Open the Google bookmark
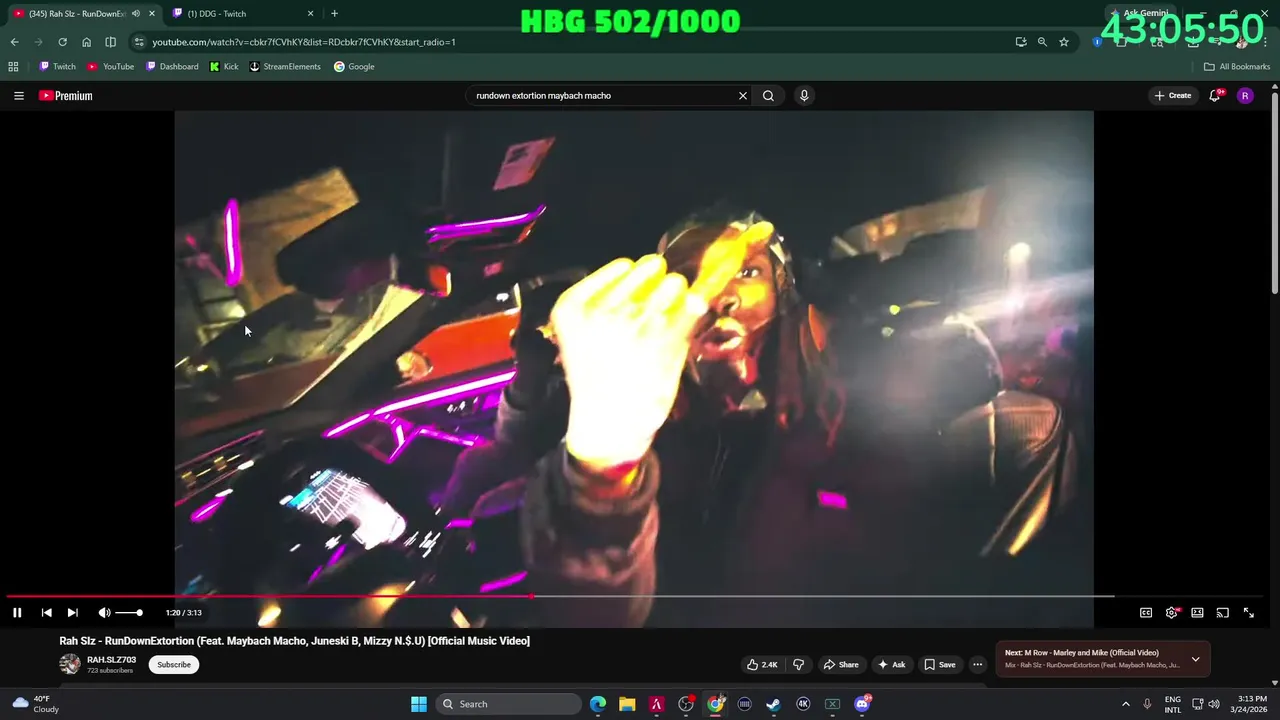This screenshot has height=720, width=1280. click(x=354, y=67)
